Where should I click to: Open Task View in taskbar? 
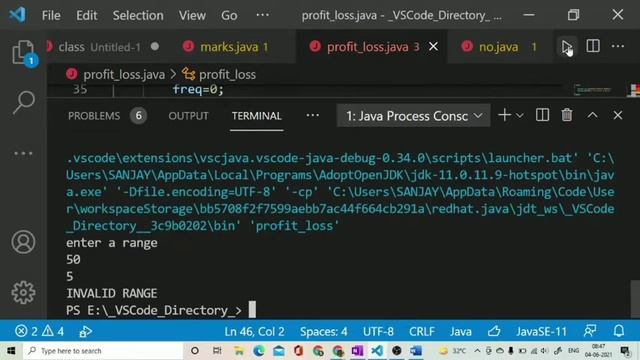tap(217, 351)
